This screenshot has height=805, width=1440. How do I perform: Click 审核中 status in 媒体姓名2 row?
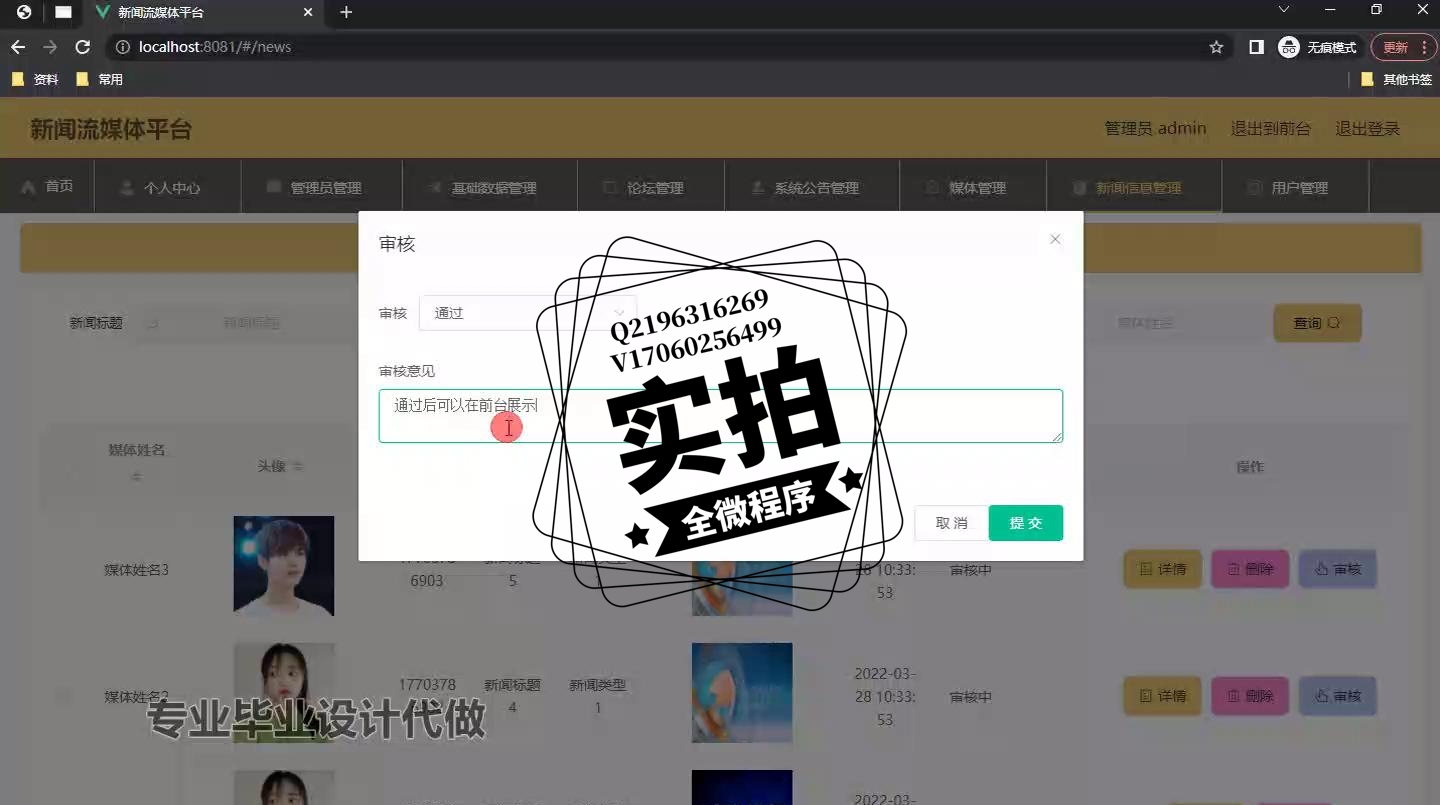click(971, 697)
